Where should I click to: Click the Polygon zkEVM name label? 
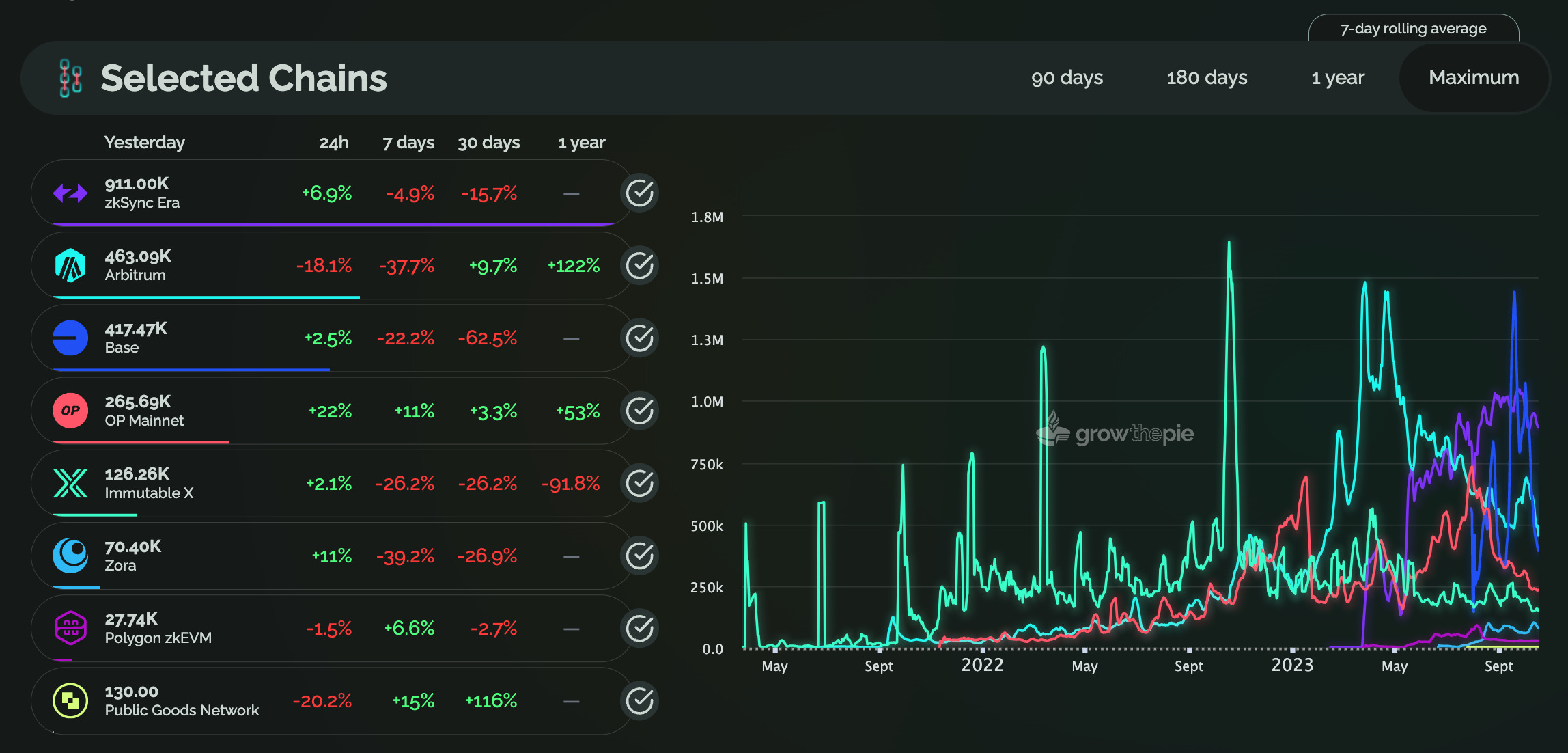pos(158,638)
